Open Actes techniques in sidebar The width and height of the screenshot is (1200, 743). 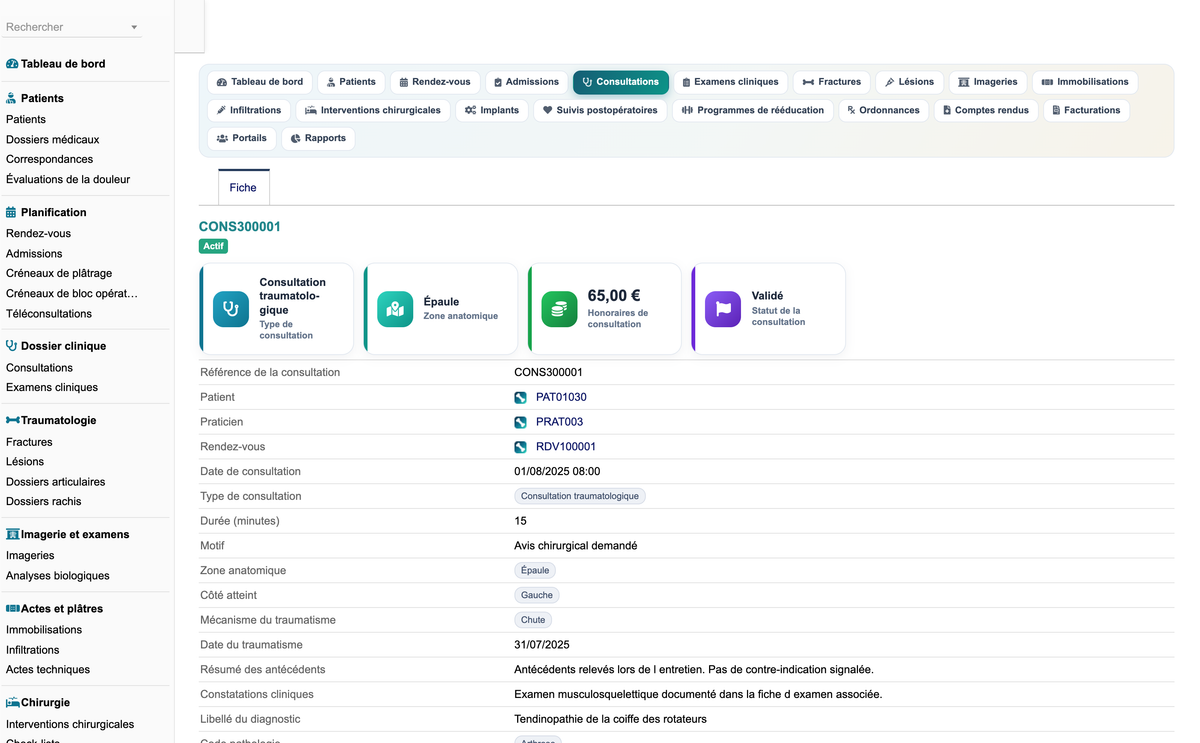coord(48,669)
